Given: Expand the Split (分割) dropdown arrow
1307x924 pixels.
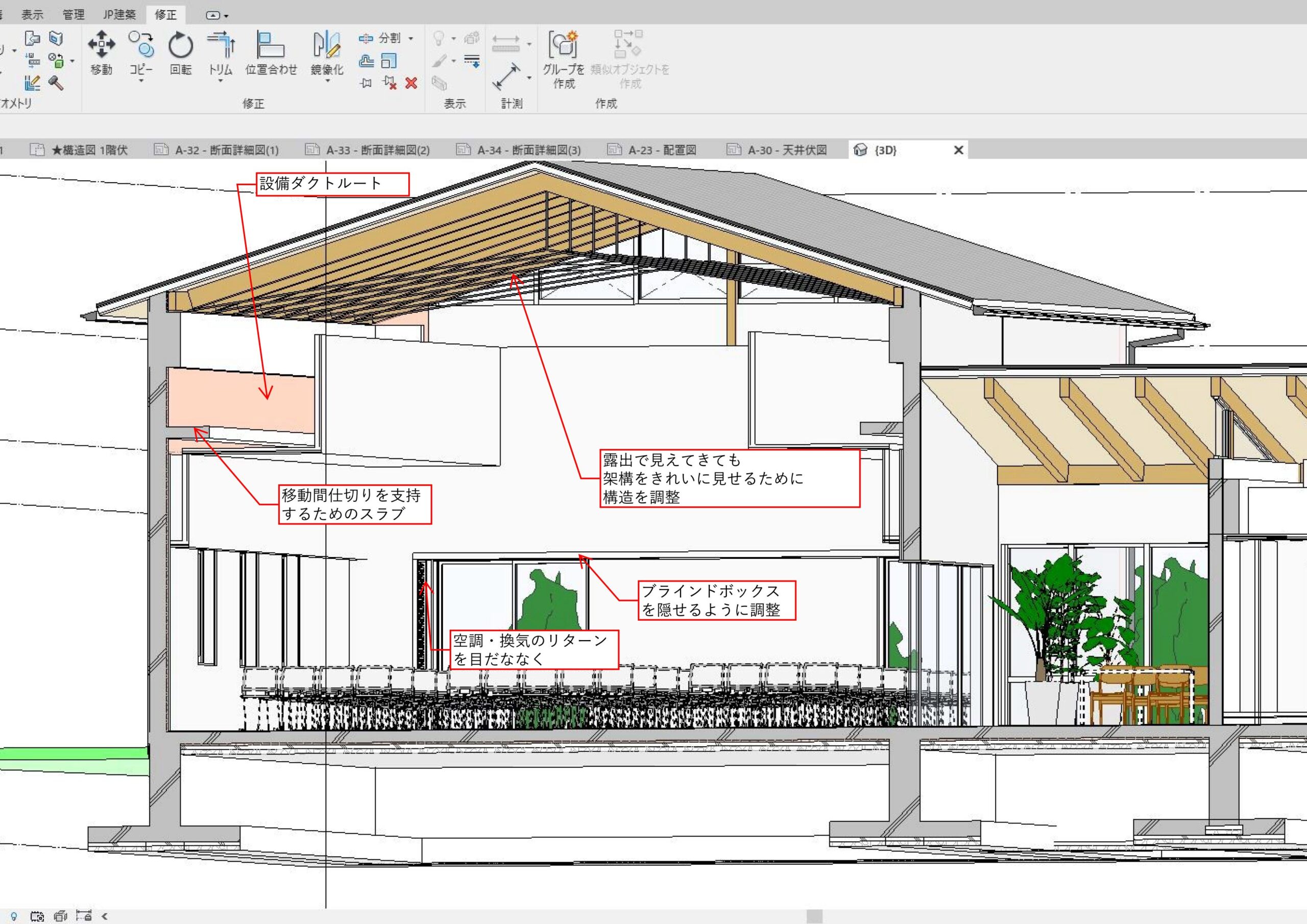Looking at the screenshot, I should click(x=411, y=39).
